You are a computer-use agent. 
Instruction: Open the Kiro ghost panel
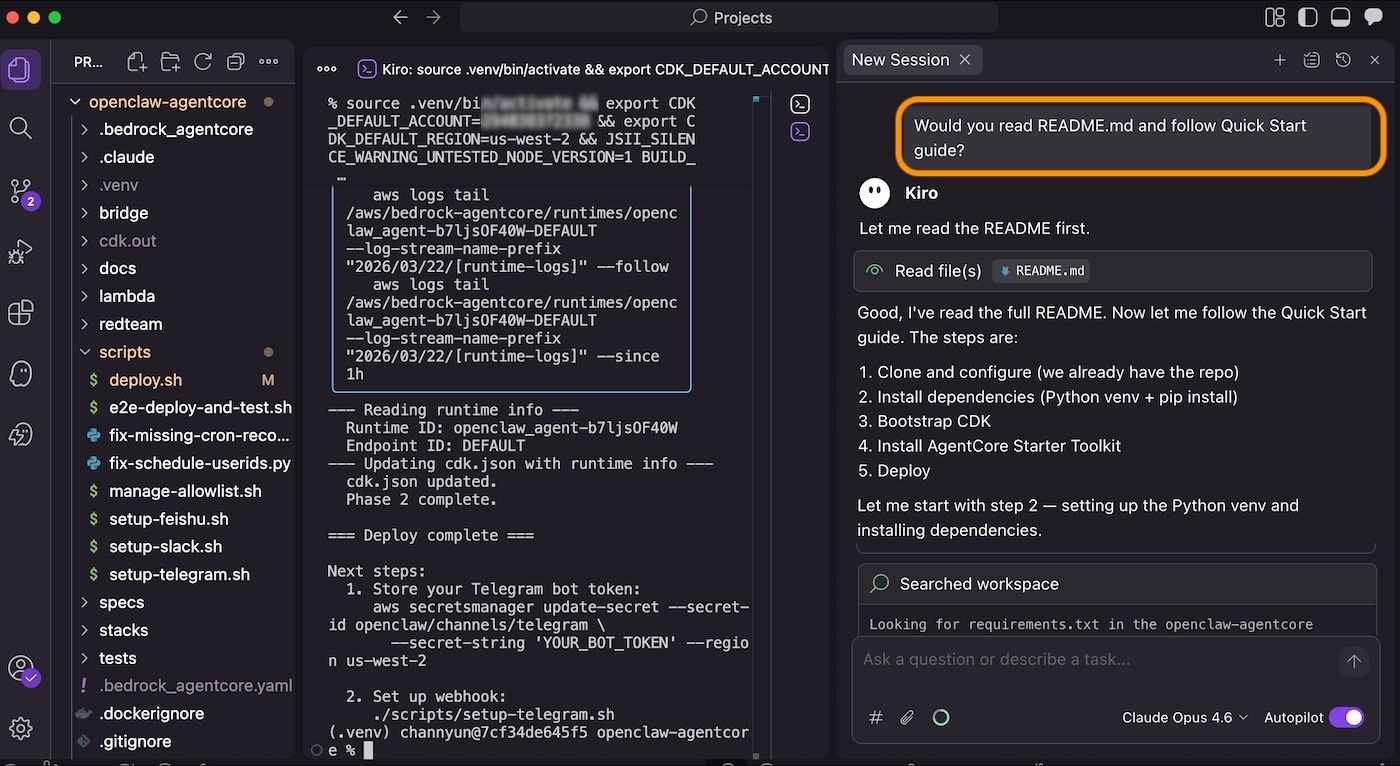click(20, 374)
